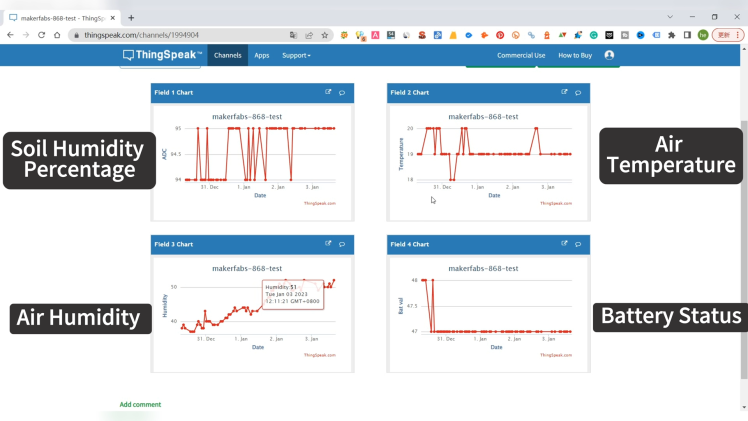Bookmark this page with the star icon
Viewport: 748px width, 421px height.
click(325, 35)
